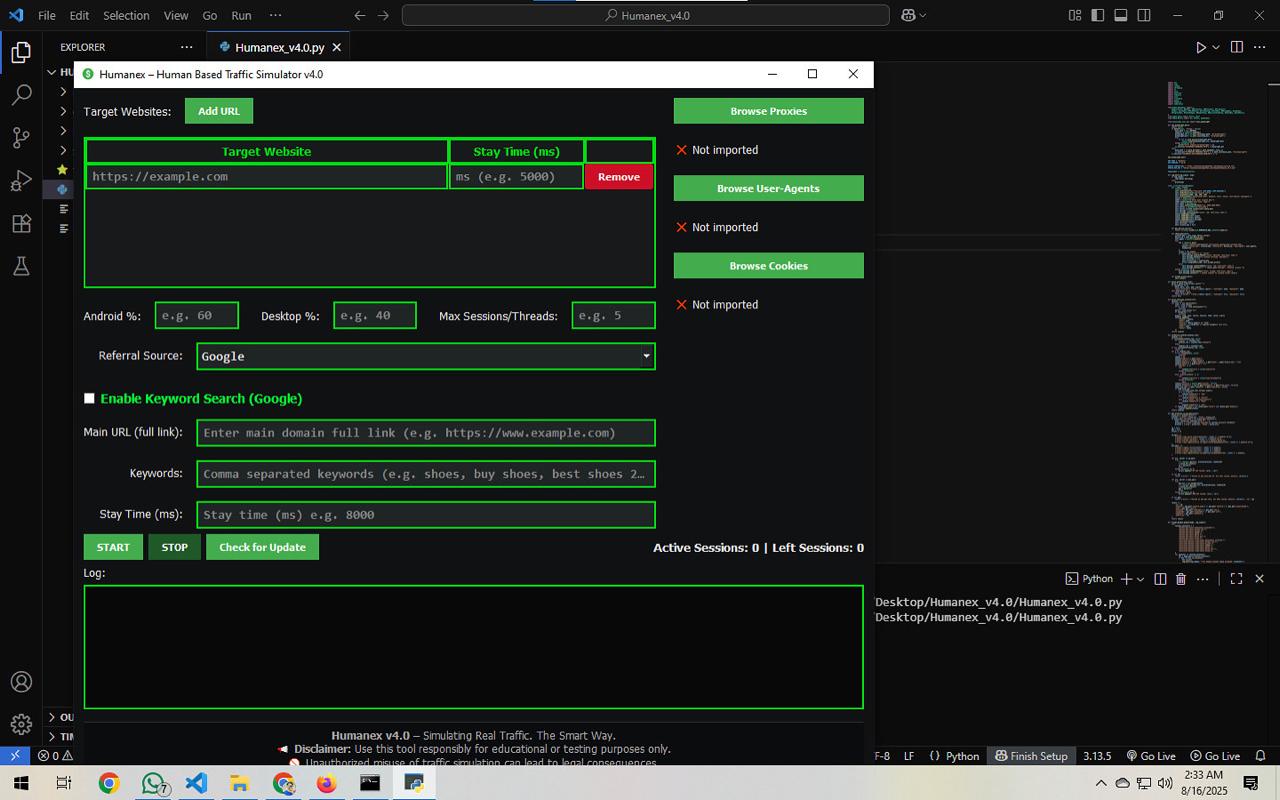Open the Testing flask icon in sidebar
Viewport: 1280px width, 800px height.
pyautogui.click(x=22, y=266)
